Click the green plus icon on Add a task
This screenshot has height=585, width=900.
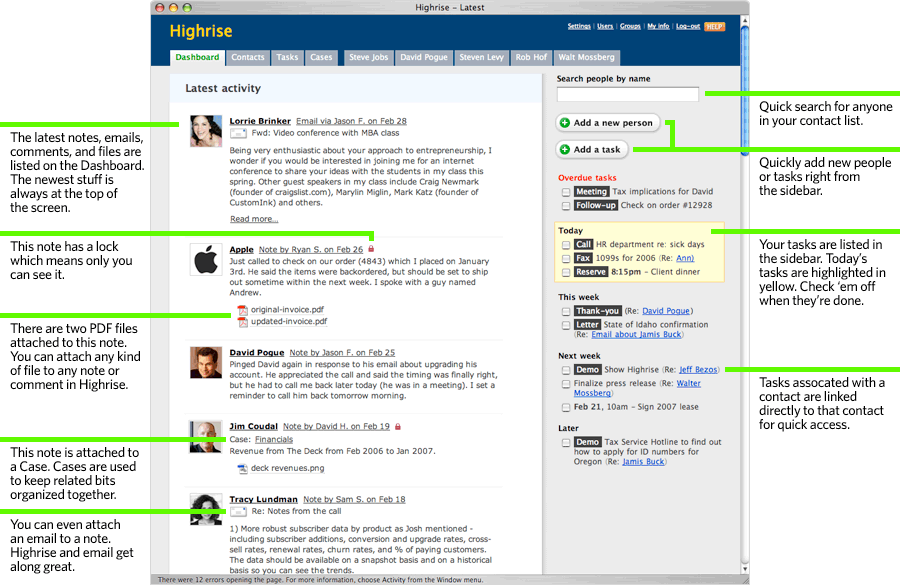(x=565, y=149)
